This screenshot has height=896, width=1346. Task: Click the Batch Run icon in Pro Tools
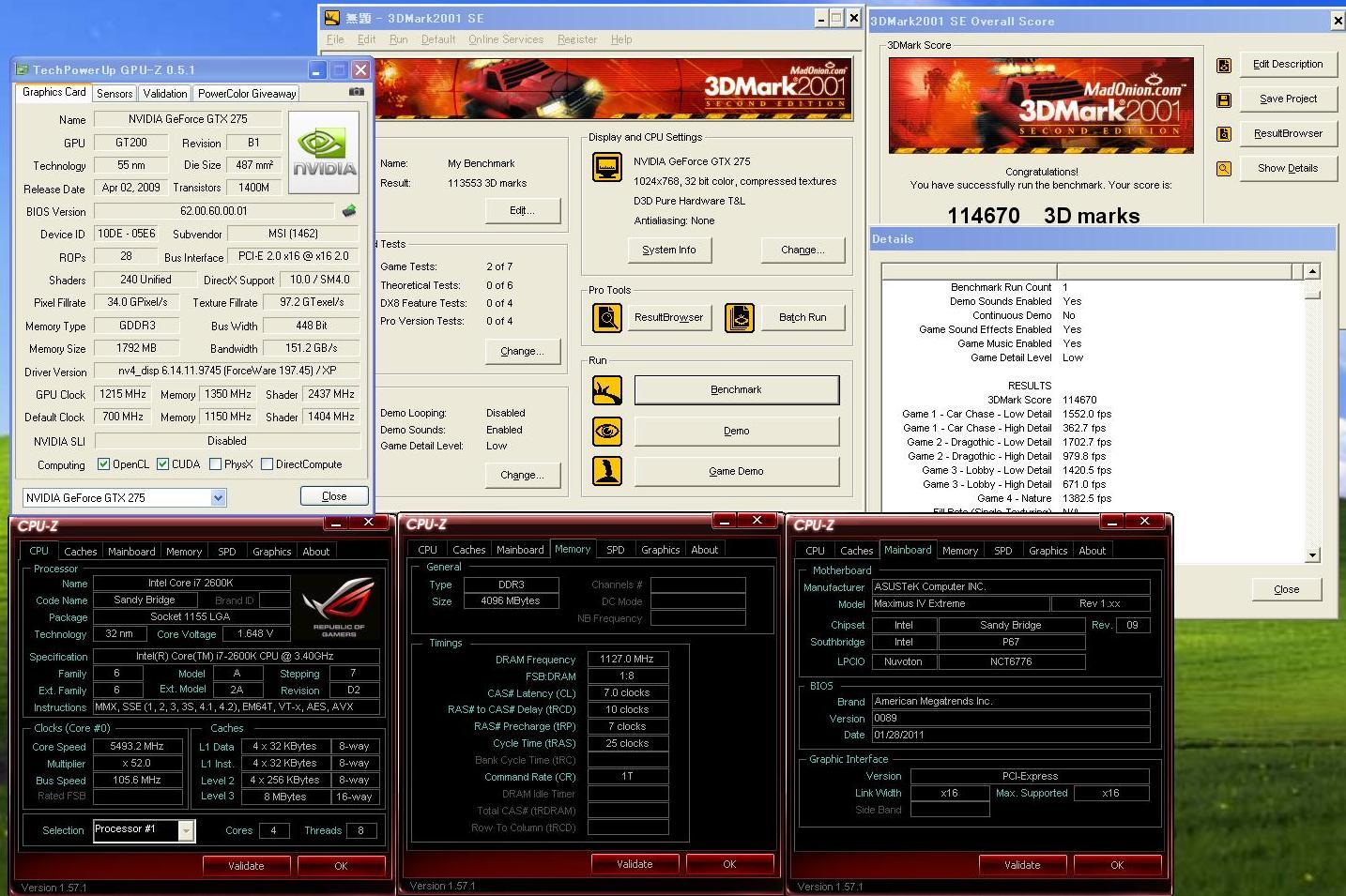(739, 317)
